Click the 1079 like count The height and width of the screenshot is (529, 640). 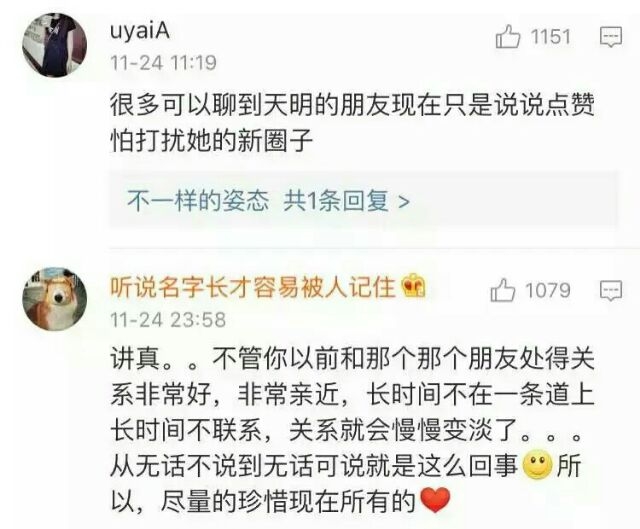(x=547, y=291)
